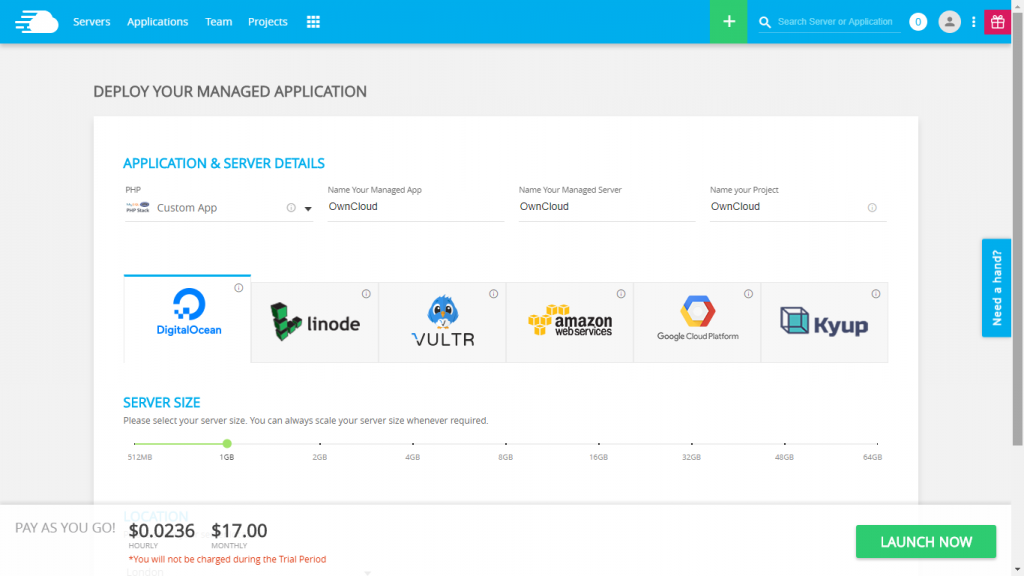Viewport: 1024px width, 576px height.
Task: Open the Applications menu
Action: tap(157, 21)
